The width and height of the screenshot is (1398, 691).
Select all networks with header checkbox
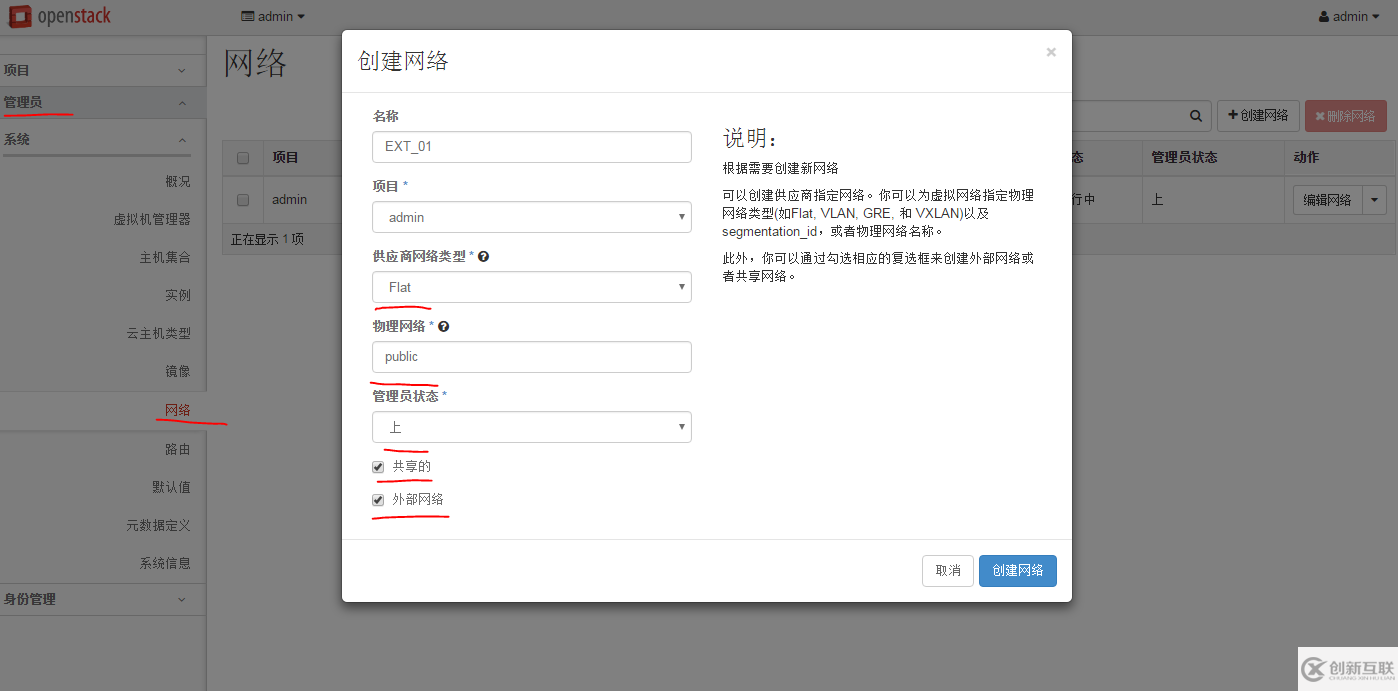coord(243,158)
